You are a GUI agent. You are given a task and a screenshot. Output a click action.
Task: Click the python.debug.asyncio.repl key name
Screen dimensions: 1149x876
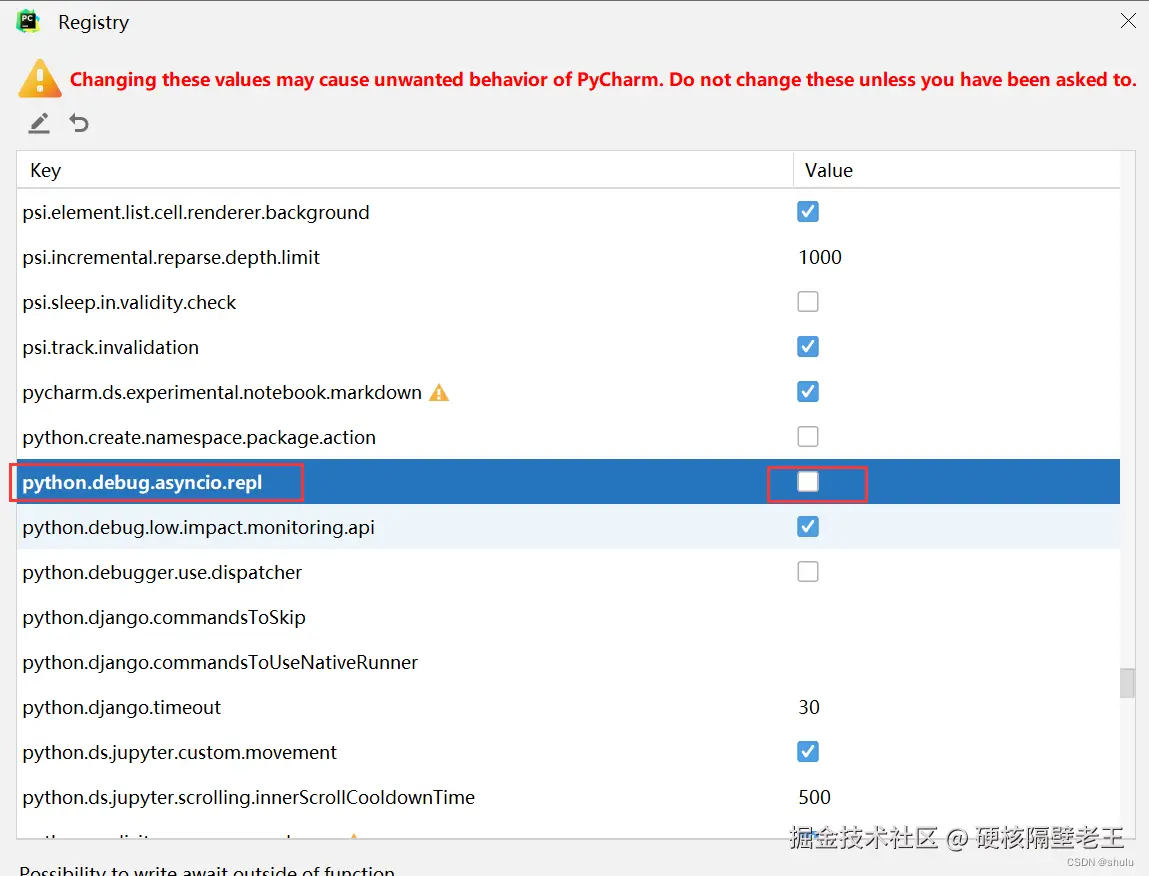[x=141, y=483]
